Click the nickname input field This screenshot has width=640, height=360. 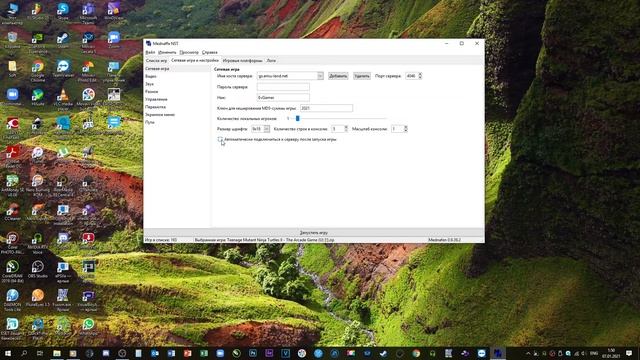pyautogui.click(x=283, y=98)
